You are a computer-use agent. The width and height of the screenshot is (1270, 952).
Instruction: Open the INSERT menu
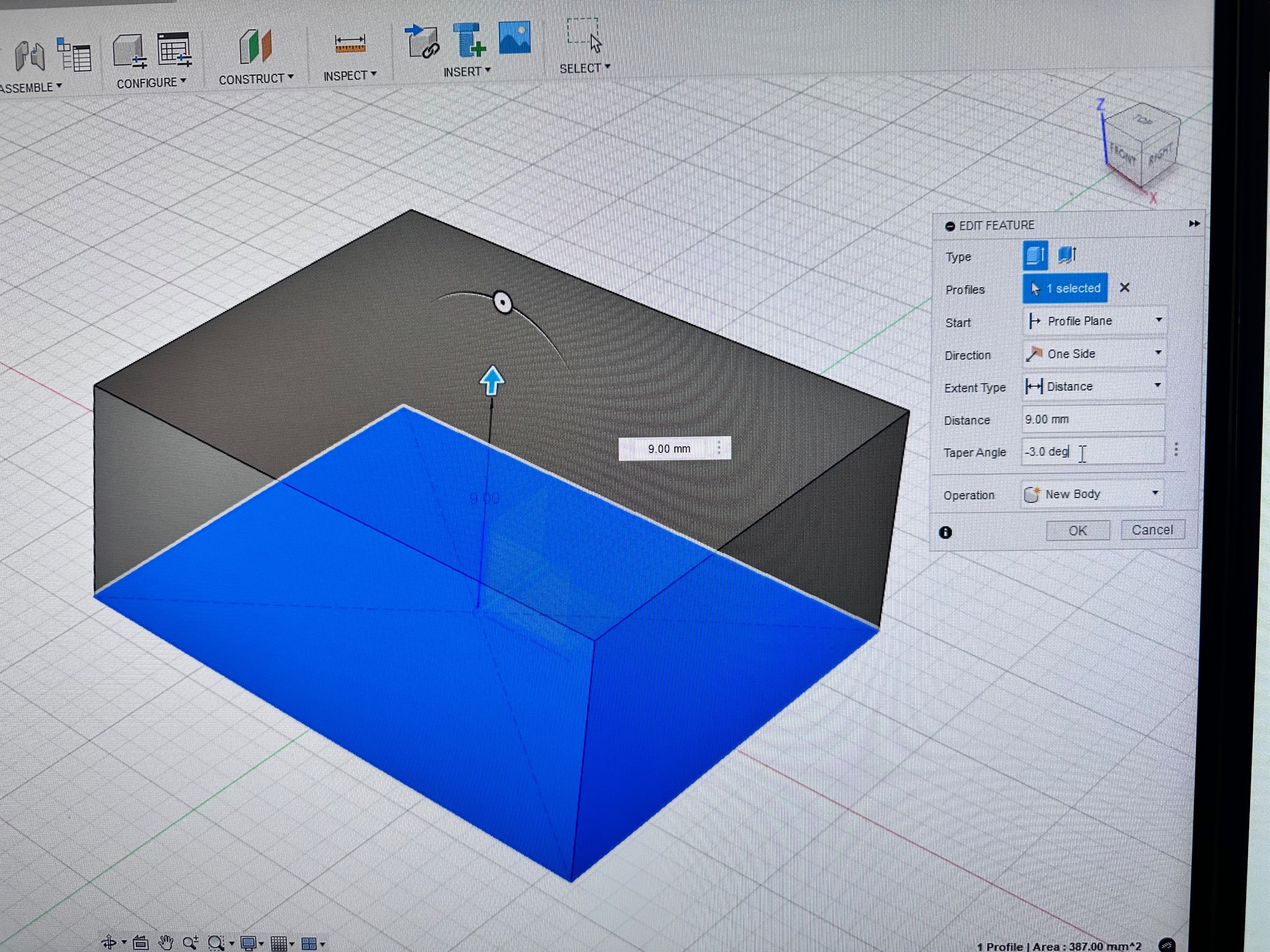(x=467, y=72)
